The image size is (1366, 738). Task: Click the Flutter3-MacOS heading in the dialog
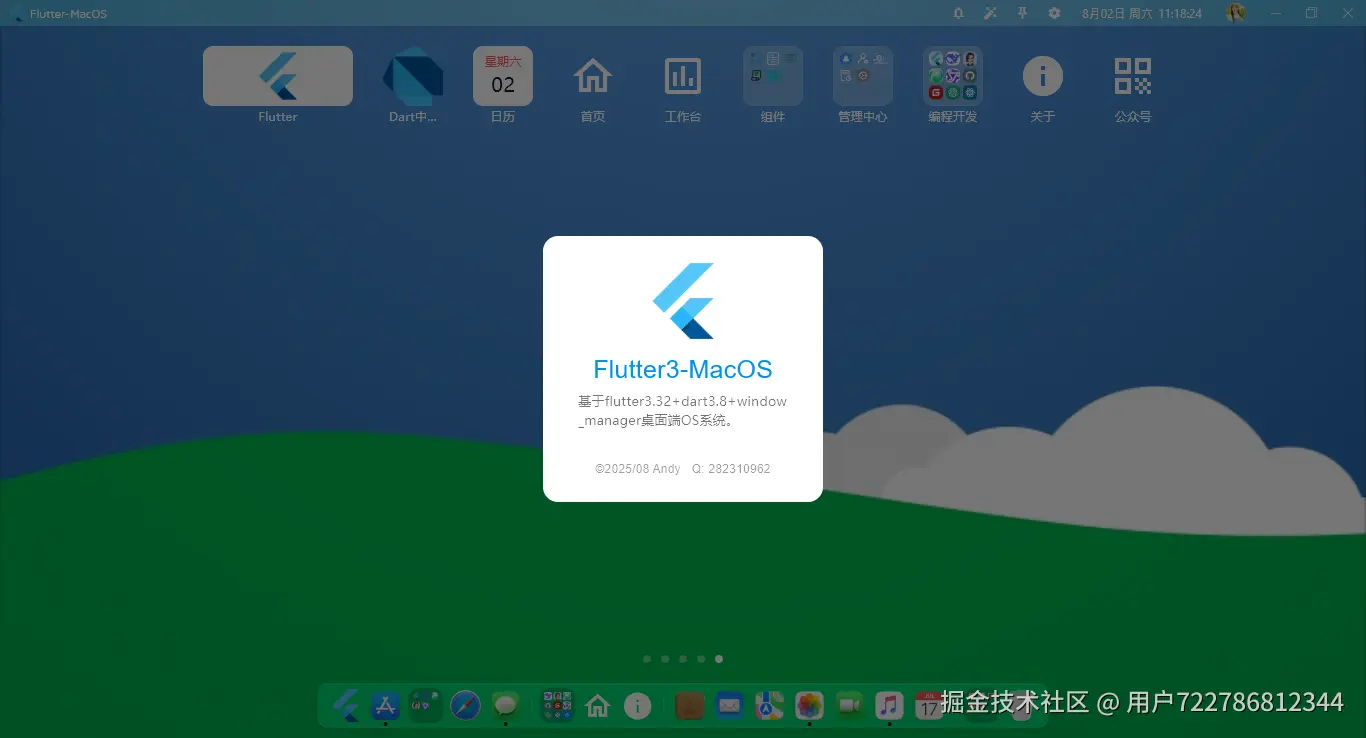683,369
